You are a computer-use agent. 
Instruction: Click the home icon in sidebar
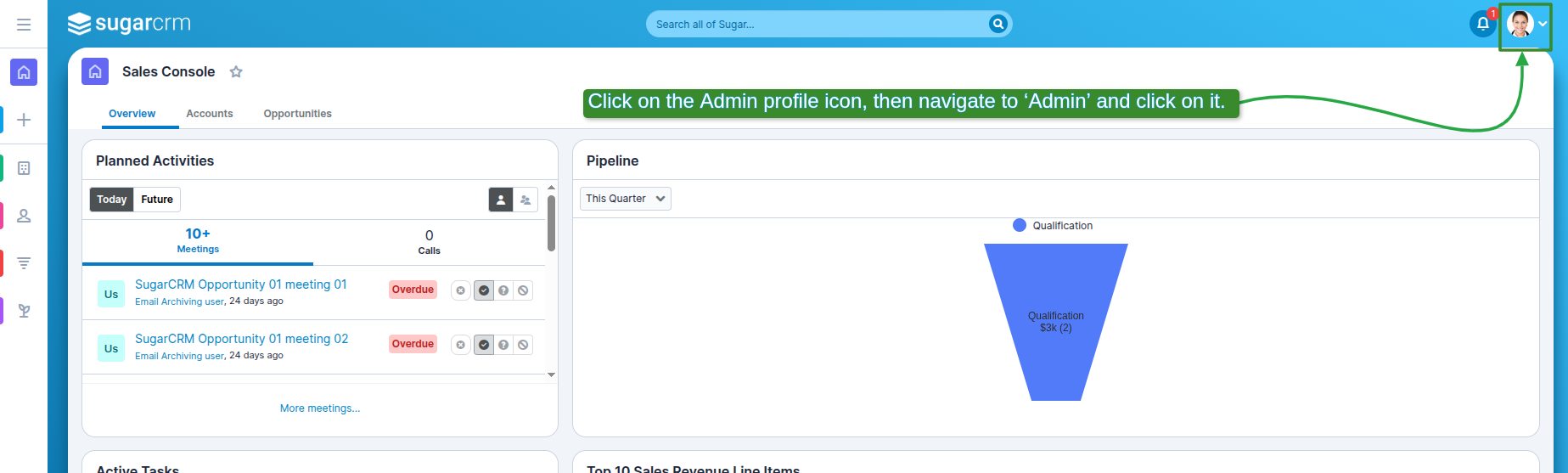pos(24,72)
